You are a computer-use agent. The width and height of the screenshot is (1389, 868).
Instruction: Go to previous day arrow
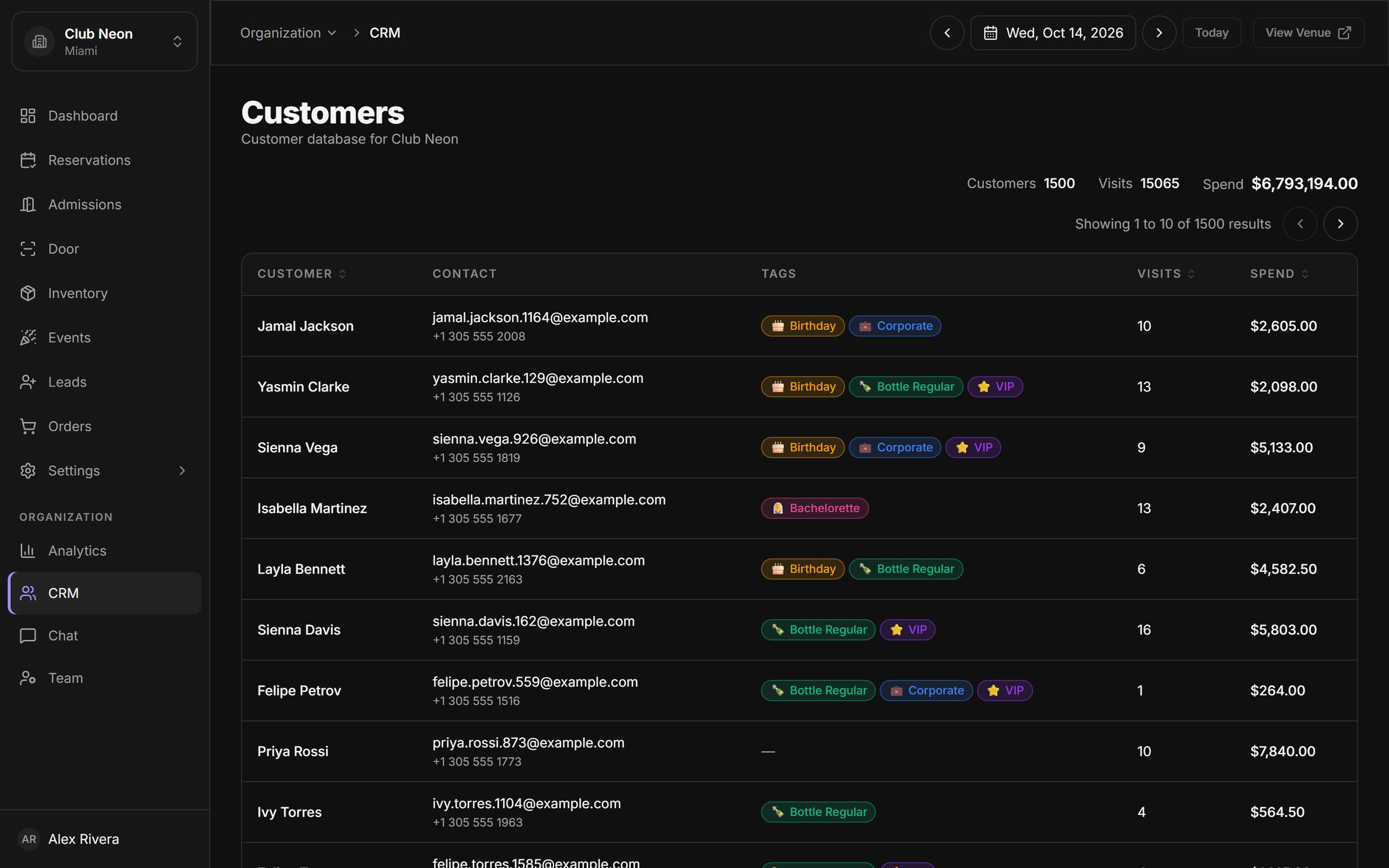tap(947, 33)
